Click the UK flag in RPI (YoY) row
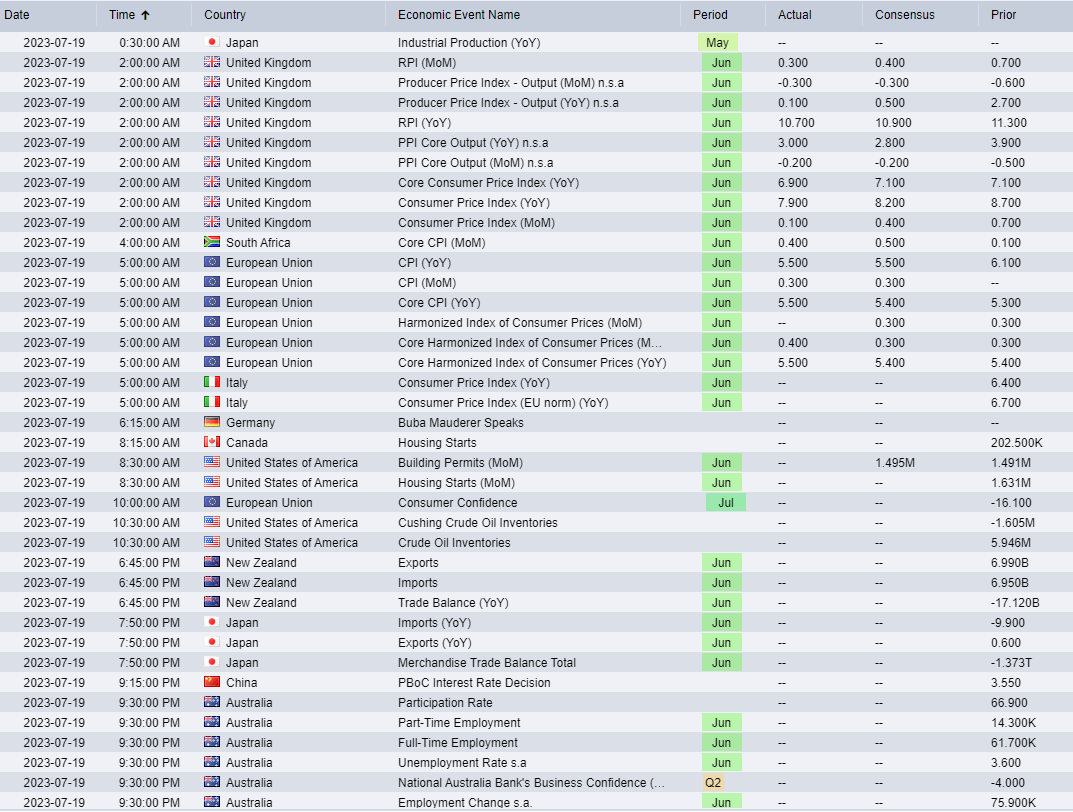Viewport: 1073px width, 812px height. click(212, 122)
